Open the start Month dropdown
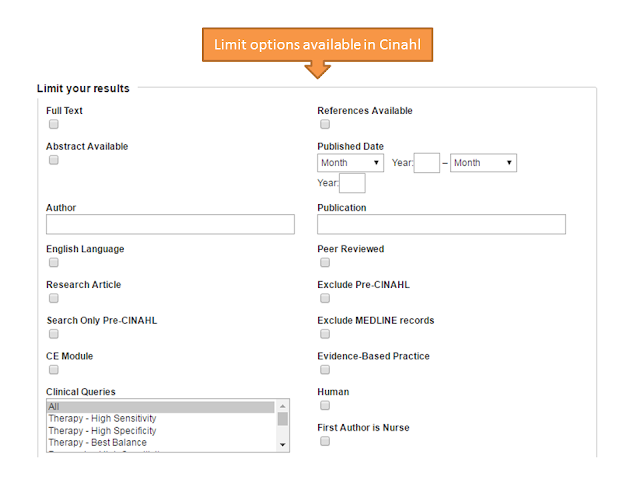The width and height of the screenshot is (640, 480). tap(350, 163)
